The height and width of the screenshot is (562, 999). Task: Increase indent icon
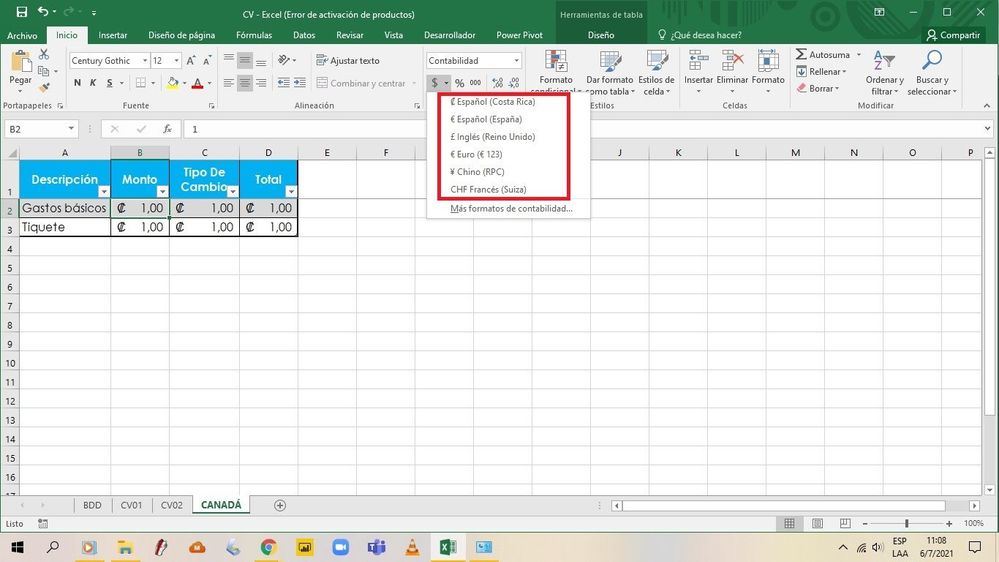pos(299,83)
